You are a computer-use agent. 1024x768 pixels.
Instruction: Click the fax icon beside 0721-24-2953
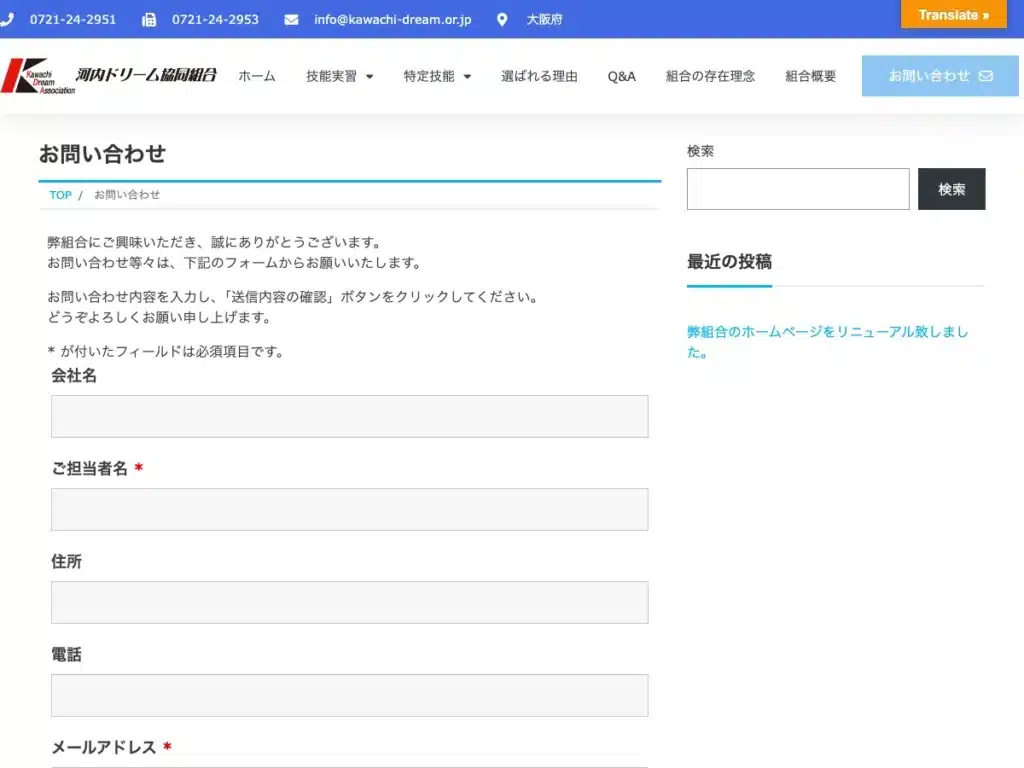[149, 20]
